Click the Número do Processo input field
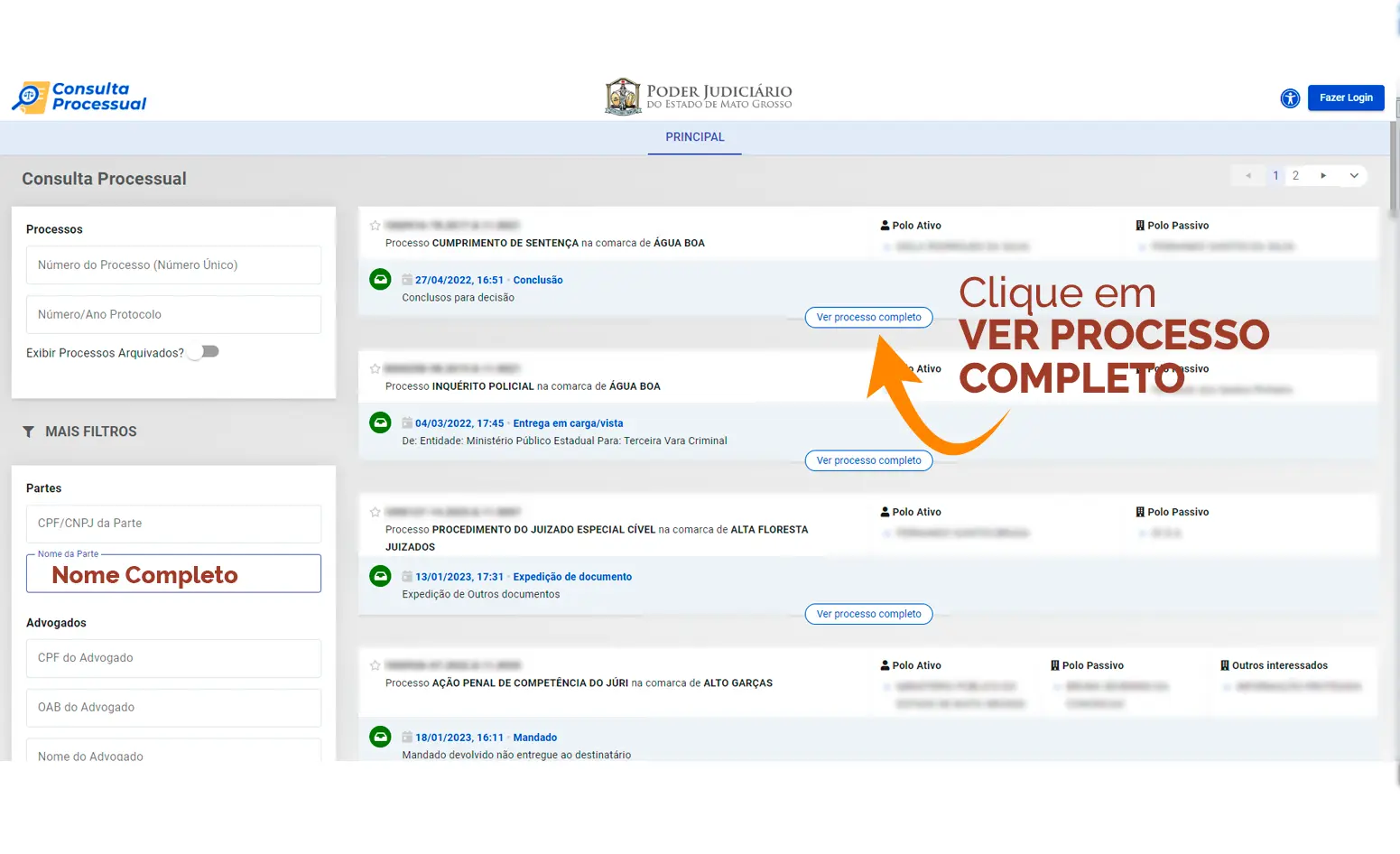 (x=173, y=265)
